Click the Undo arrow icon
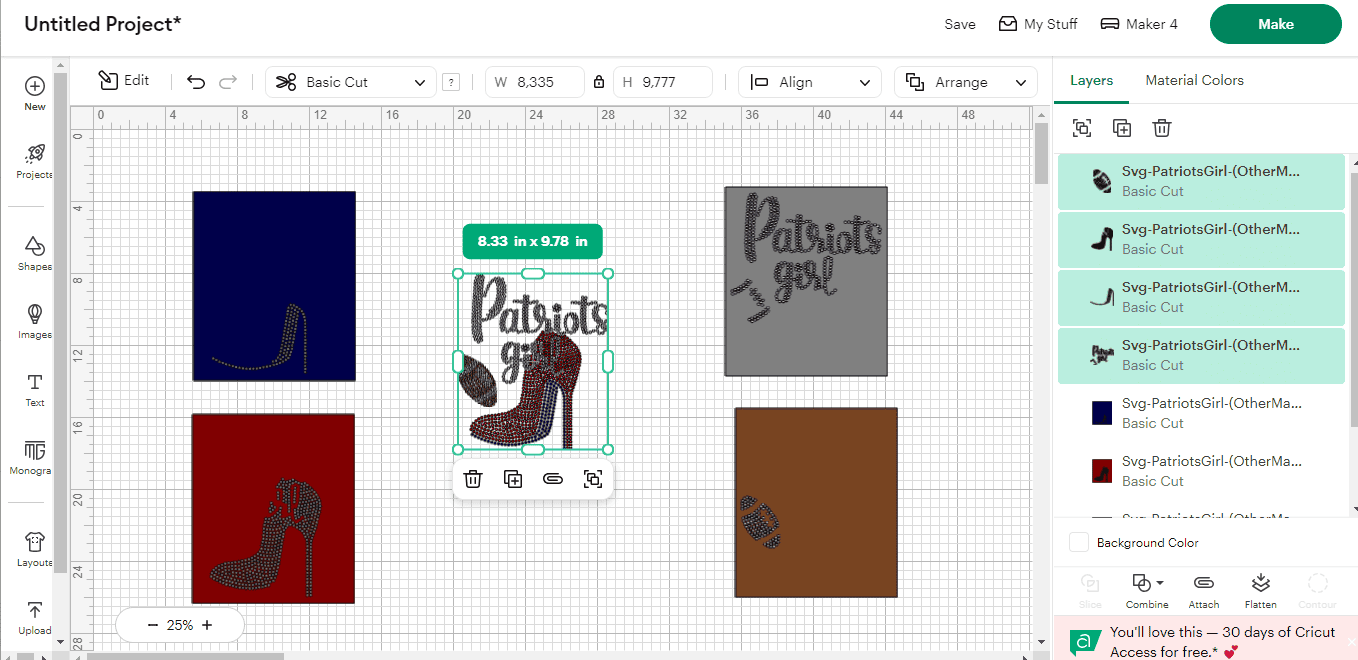1358x660 pixels. (x=196, y=82)
